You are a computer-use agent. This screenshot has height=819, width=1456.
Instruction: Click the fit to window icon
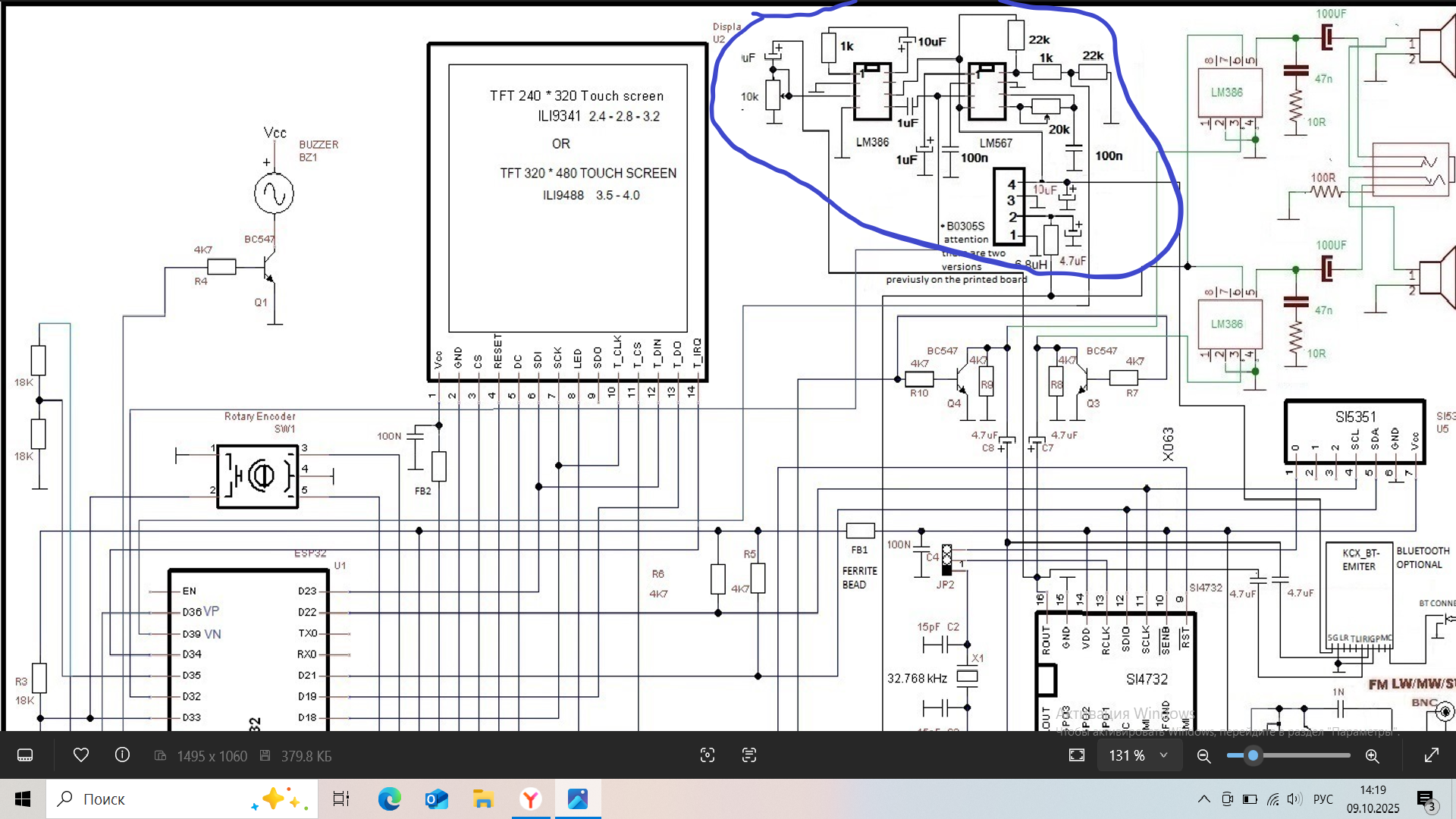tap(1077, 755)
